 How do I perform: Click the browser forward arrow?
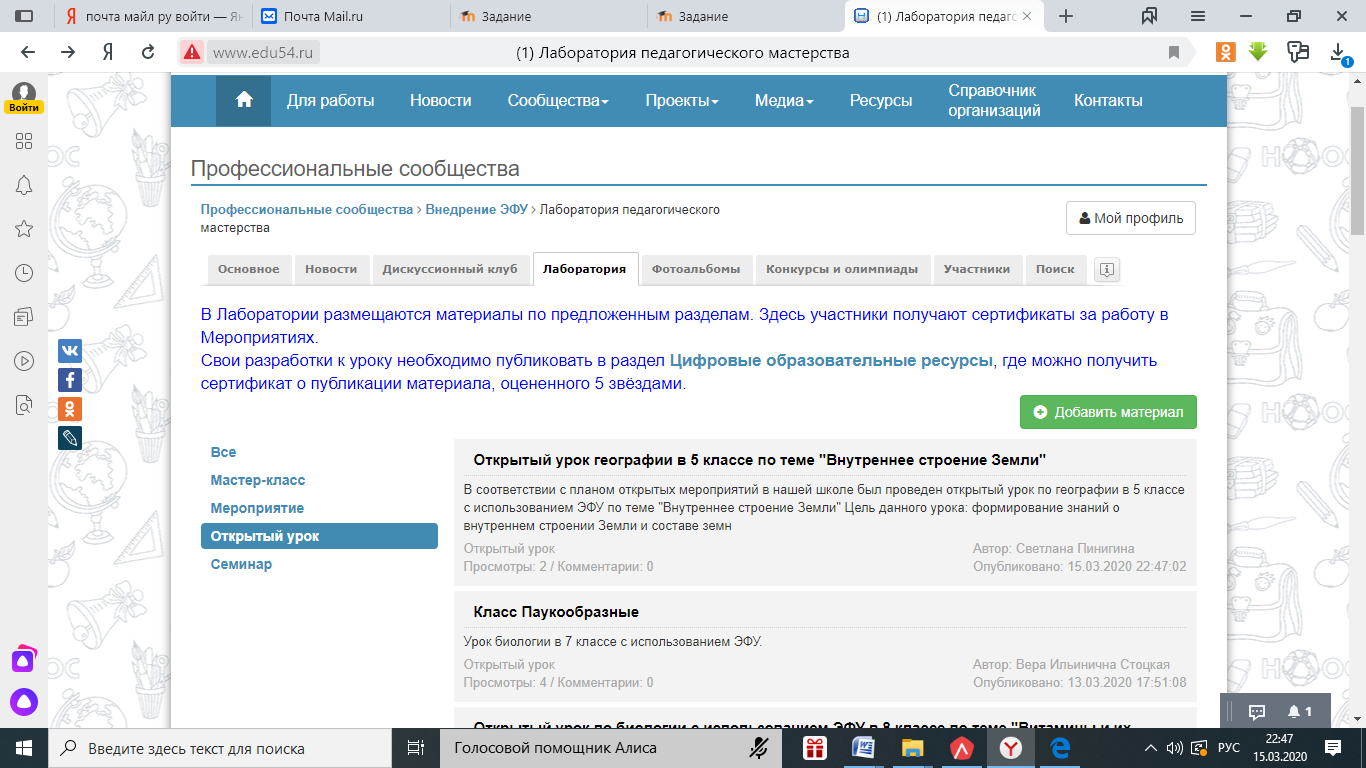click(x=68, y=53)
